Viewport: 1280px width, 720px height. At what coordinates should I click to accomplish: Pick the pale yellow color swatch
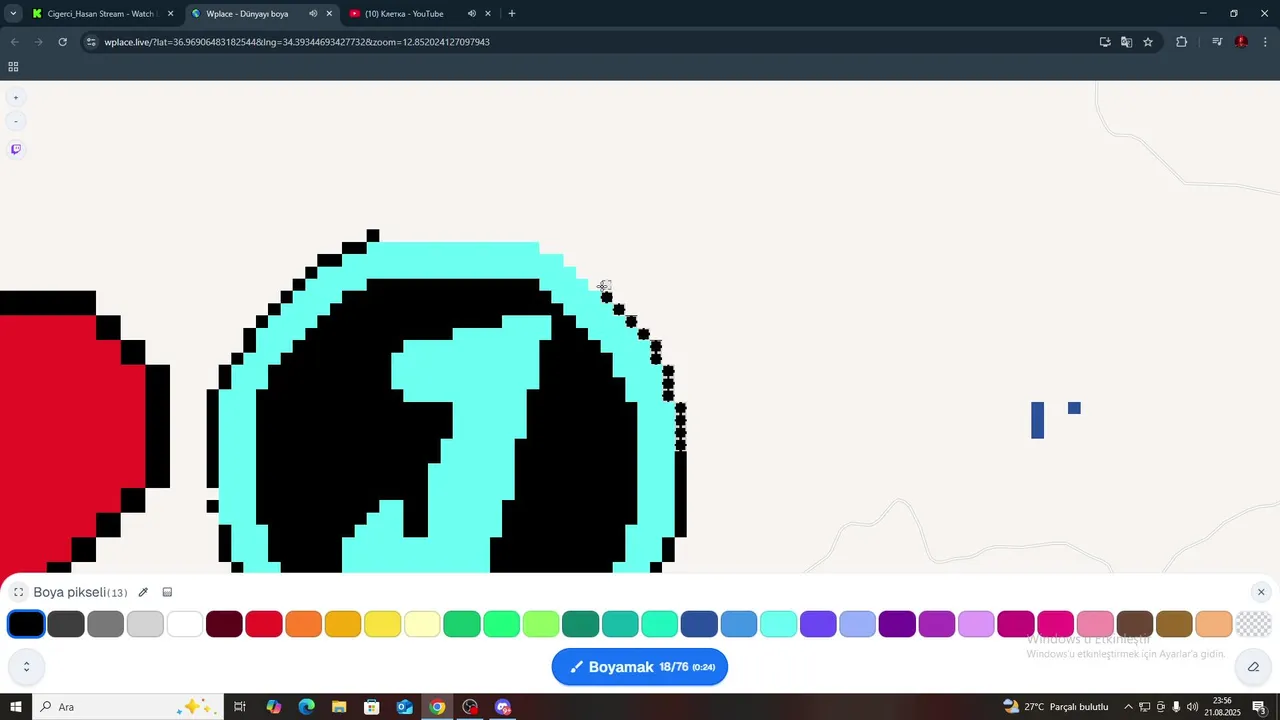click(422, 624)
